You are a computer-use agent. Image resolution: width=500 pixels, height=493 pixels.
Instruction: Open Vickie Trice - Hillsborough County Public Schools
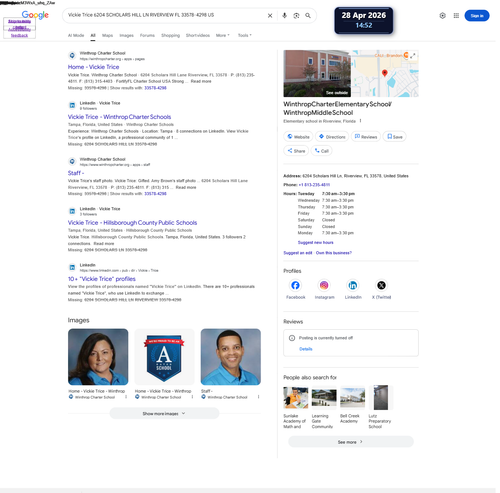(x=132, y=223)
